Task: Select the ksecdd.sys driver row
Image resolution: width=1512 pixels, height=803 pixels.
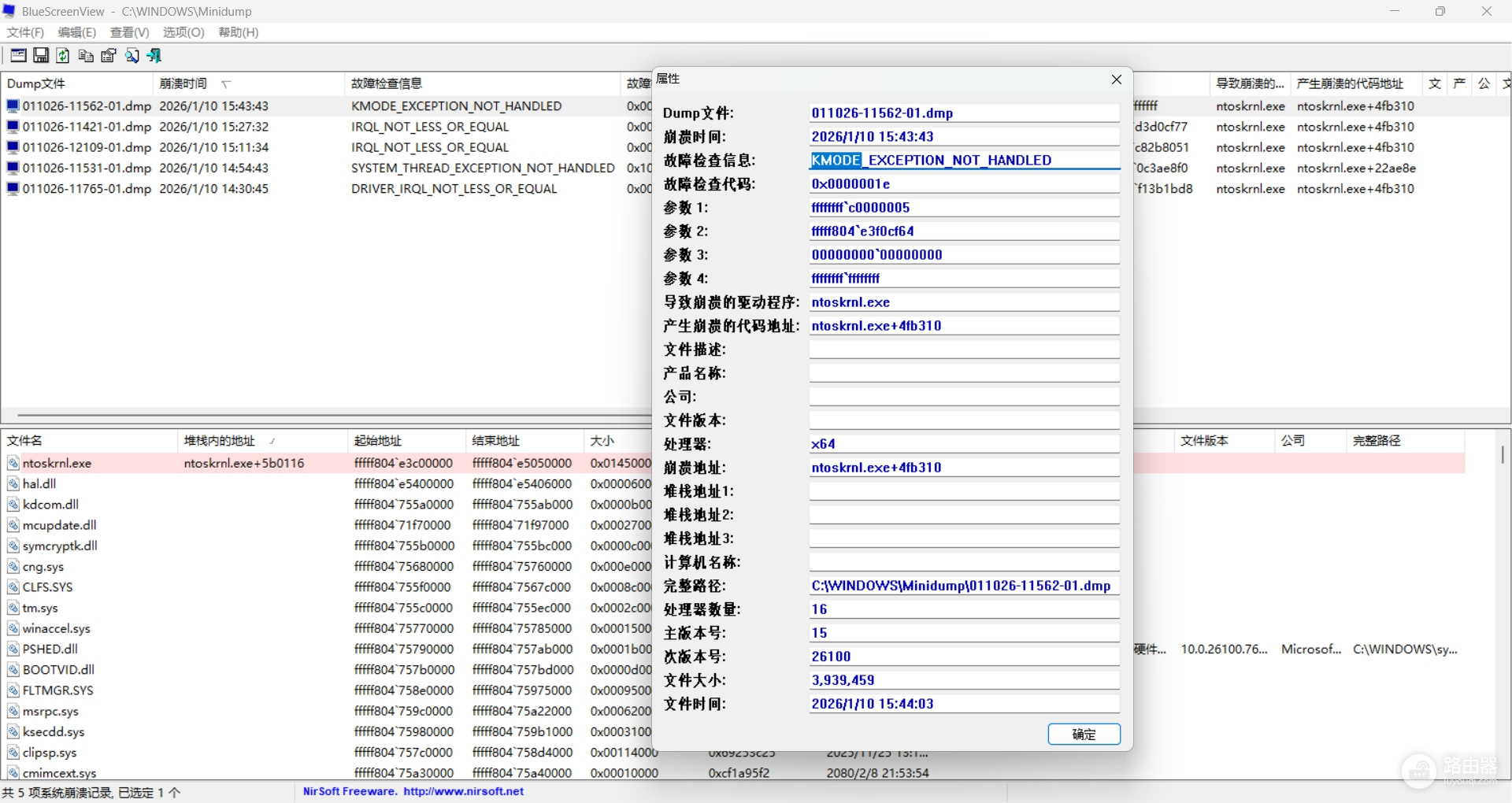Action: tap(54, 732)
